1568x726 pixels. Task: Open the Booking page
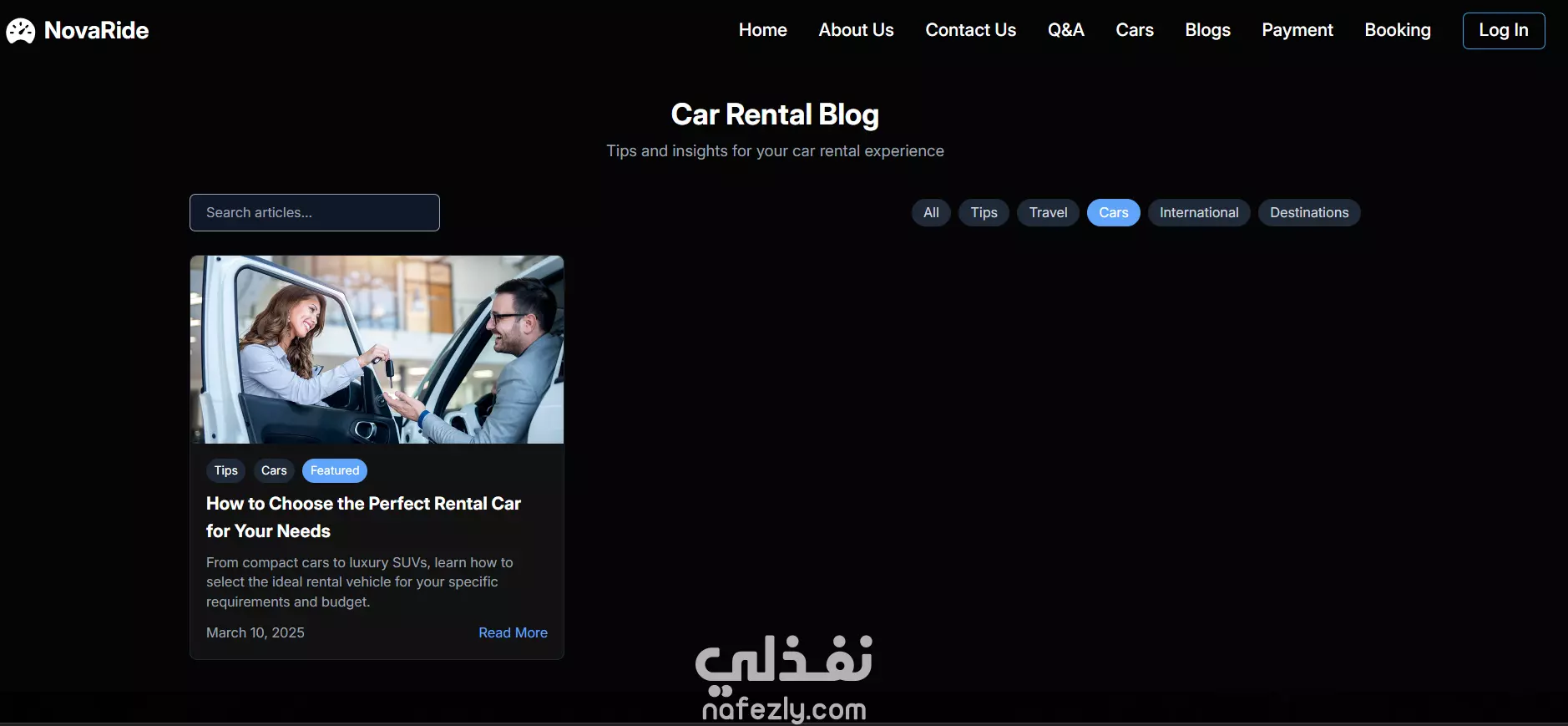tap(1397, 30)
